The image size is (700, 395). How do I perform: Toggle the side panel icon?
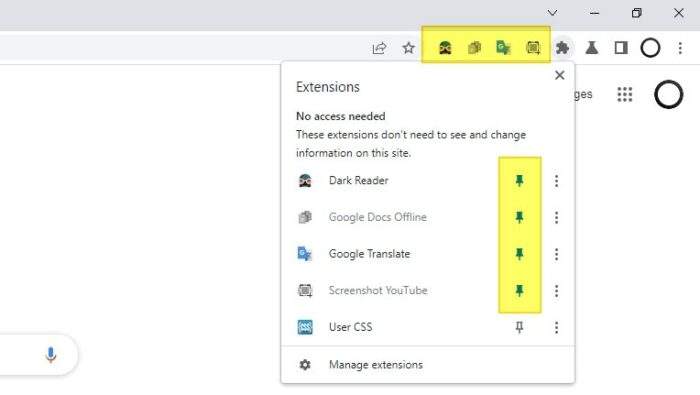[x=621, y=48]
